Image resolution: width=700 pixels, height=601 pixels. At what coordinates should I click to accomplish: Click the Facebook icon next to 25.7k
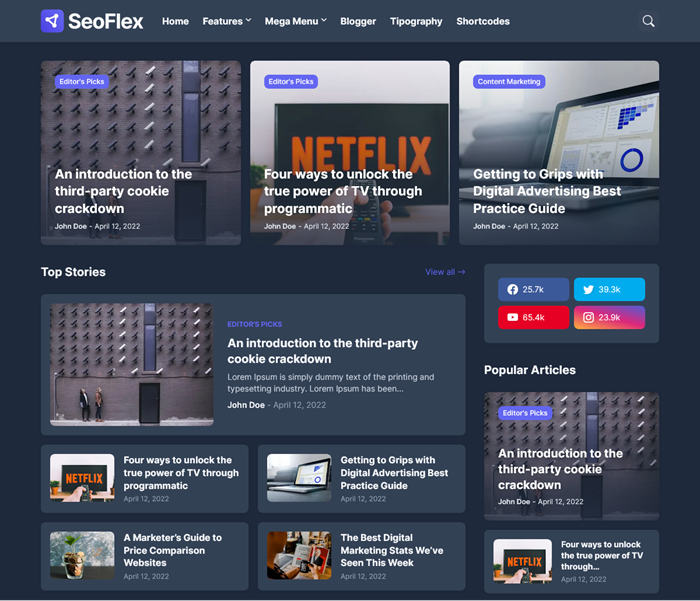(x=512, y=289)
